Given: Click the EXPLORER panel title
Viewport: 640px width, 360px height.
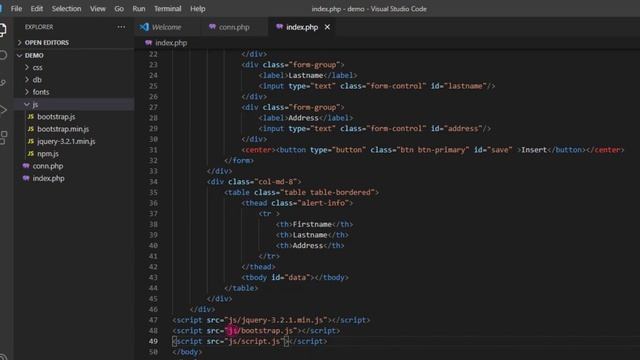Looking at the screenshot, I should [39, 27].
